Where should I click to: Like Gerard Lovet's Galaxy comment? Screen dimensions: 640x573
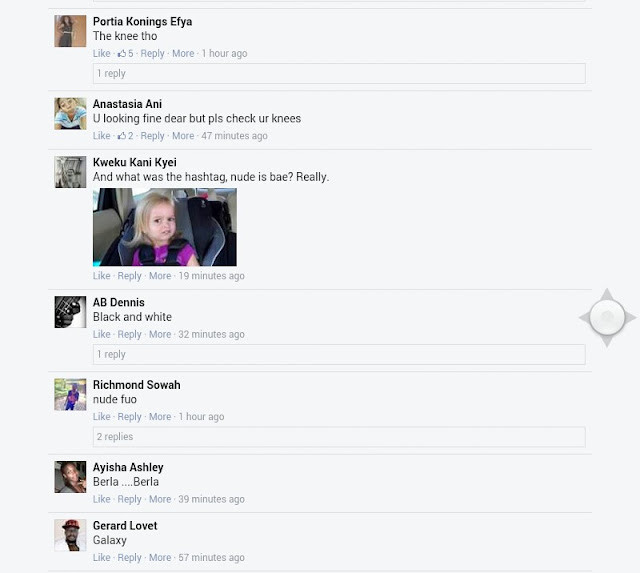click(x=101, y=557)
